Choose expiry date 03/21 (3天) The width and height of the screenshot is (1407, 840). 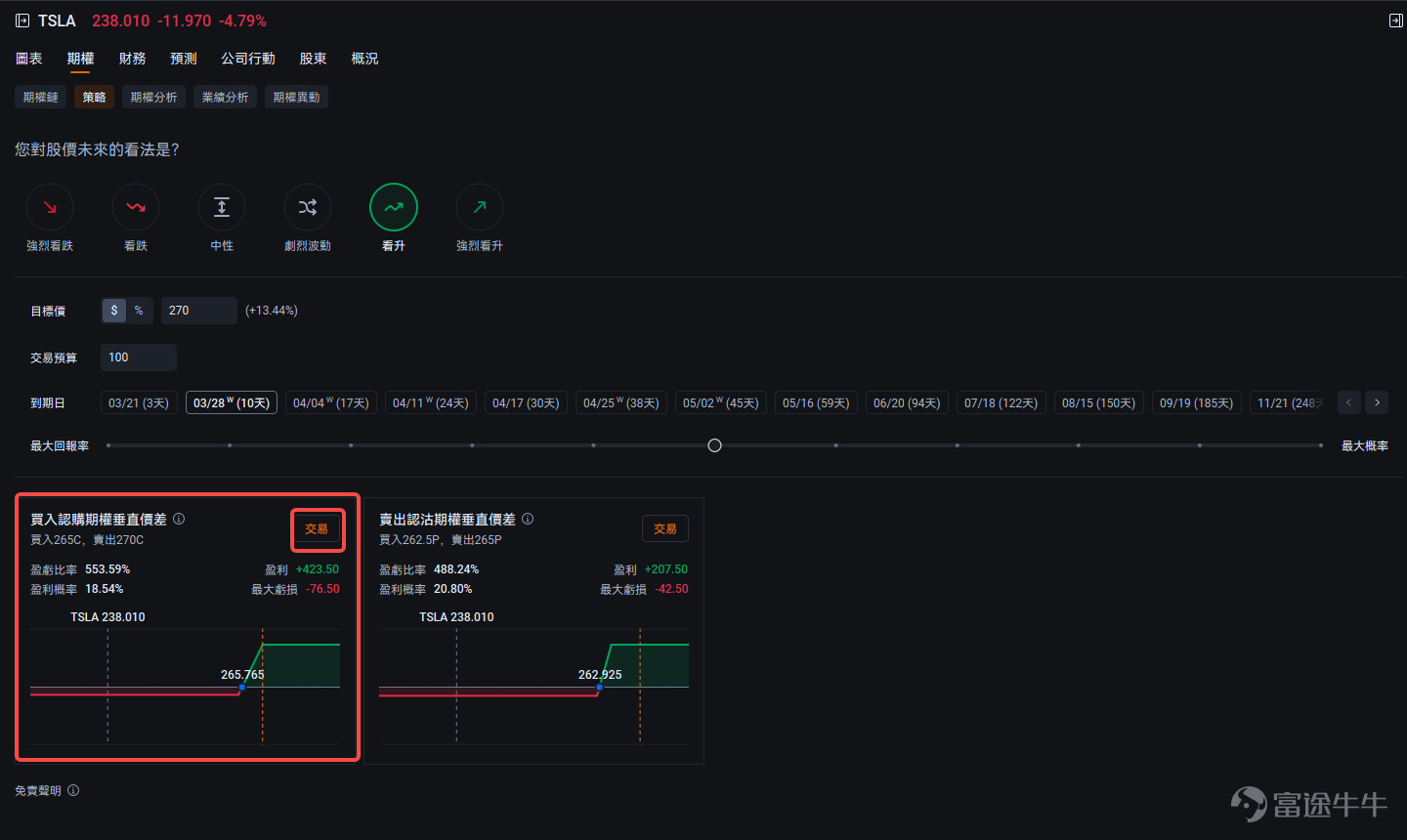point(139,402)
